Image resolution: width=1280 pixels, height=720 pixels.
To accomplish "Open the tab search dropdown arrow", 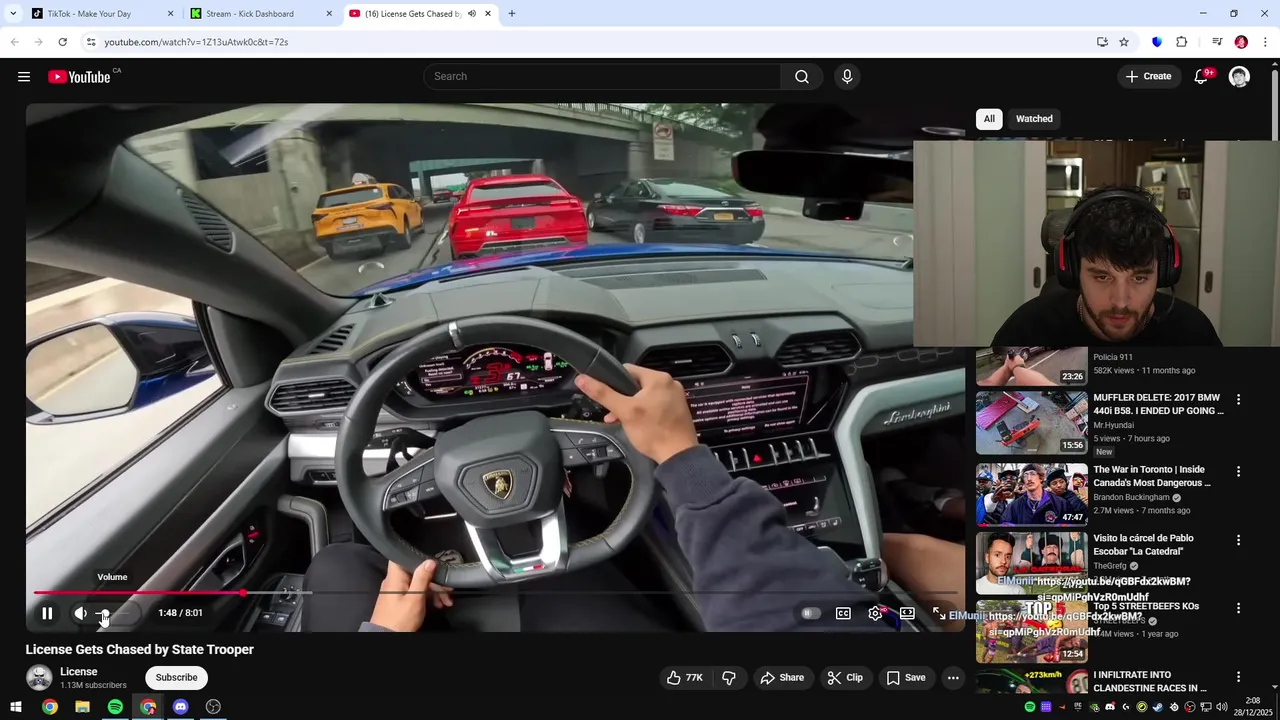I will click(x=13, y=14).
